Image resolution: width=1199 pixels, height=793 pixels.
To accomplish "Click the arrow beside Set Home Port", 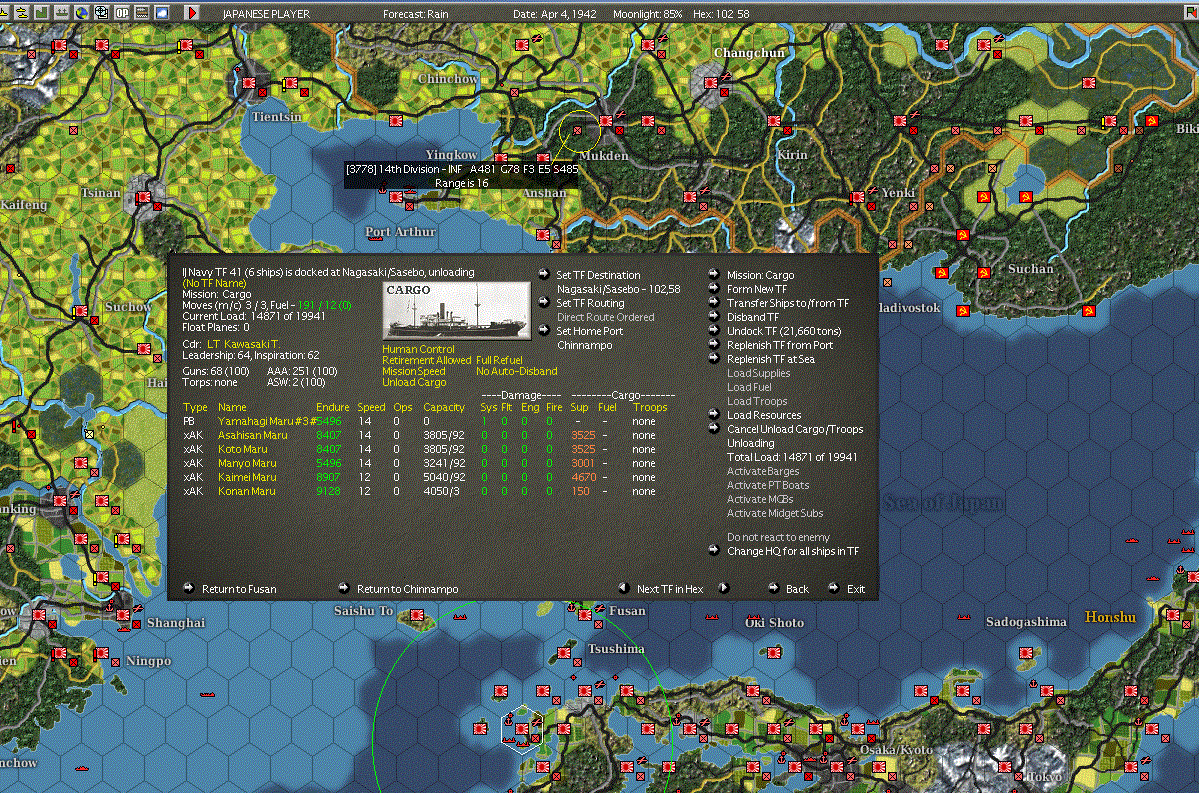I will click(544, 330).
